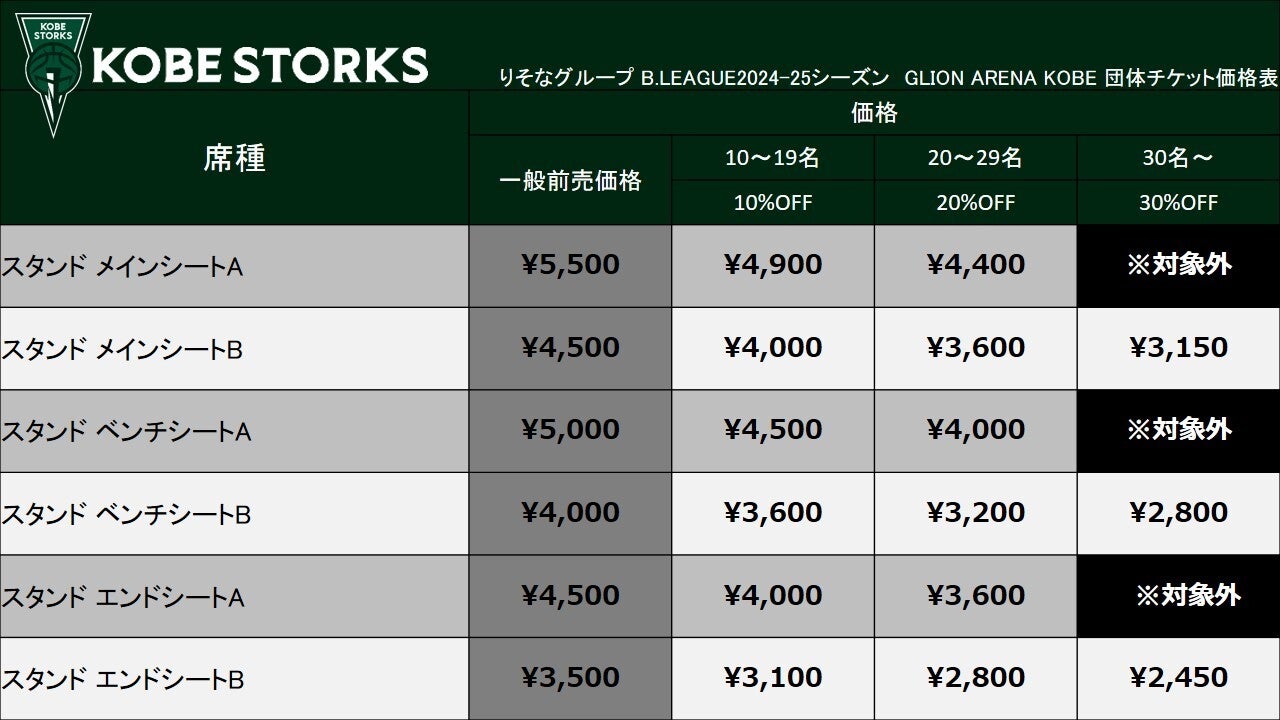
Task: Click the KOBE STORKS title text
Action: coord(260,65)
